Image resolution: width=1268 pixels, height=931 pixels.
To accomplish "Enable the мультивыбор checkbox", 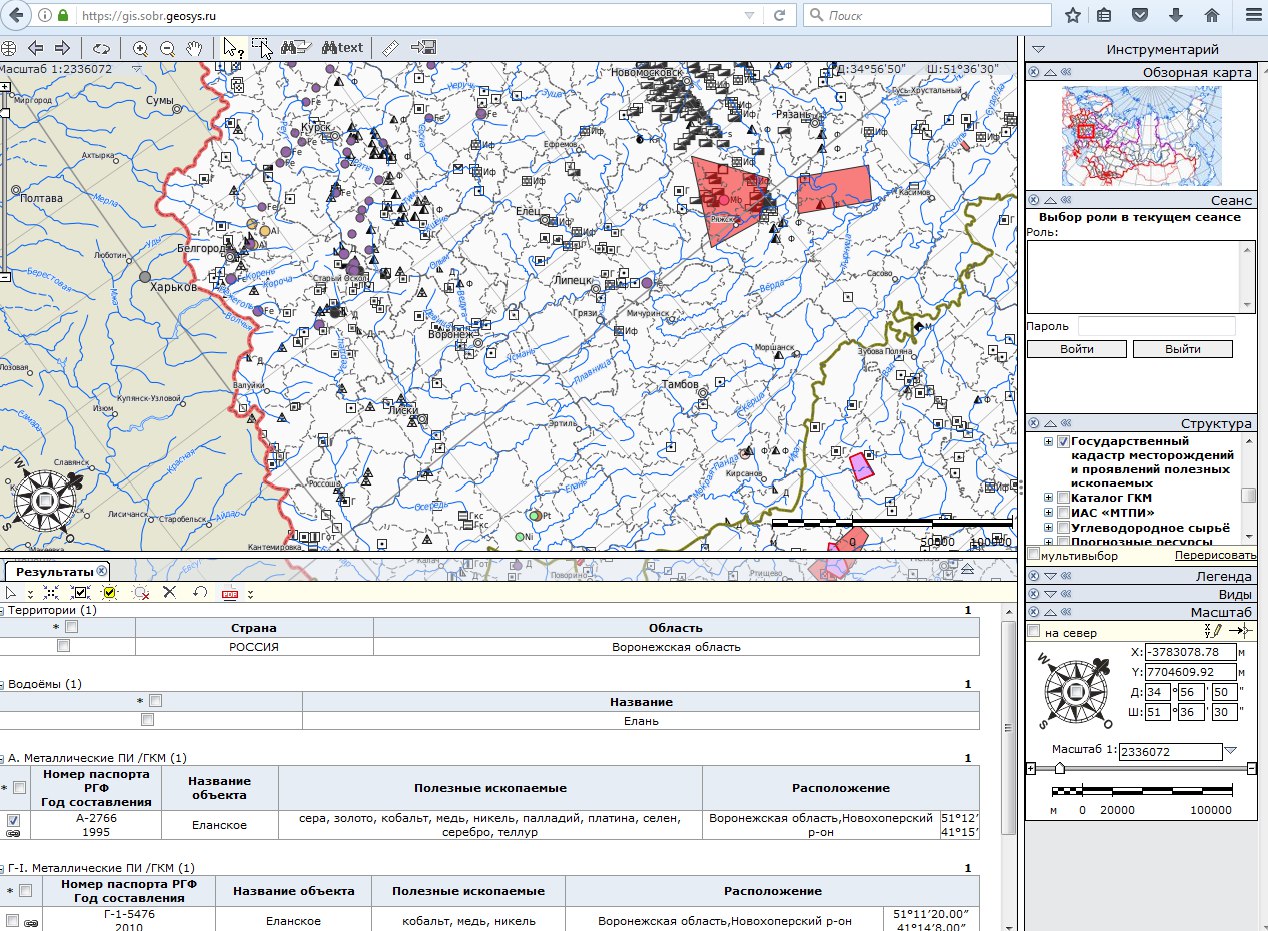I will [x=1033, y=554].
